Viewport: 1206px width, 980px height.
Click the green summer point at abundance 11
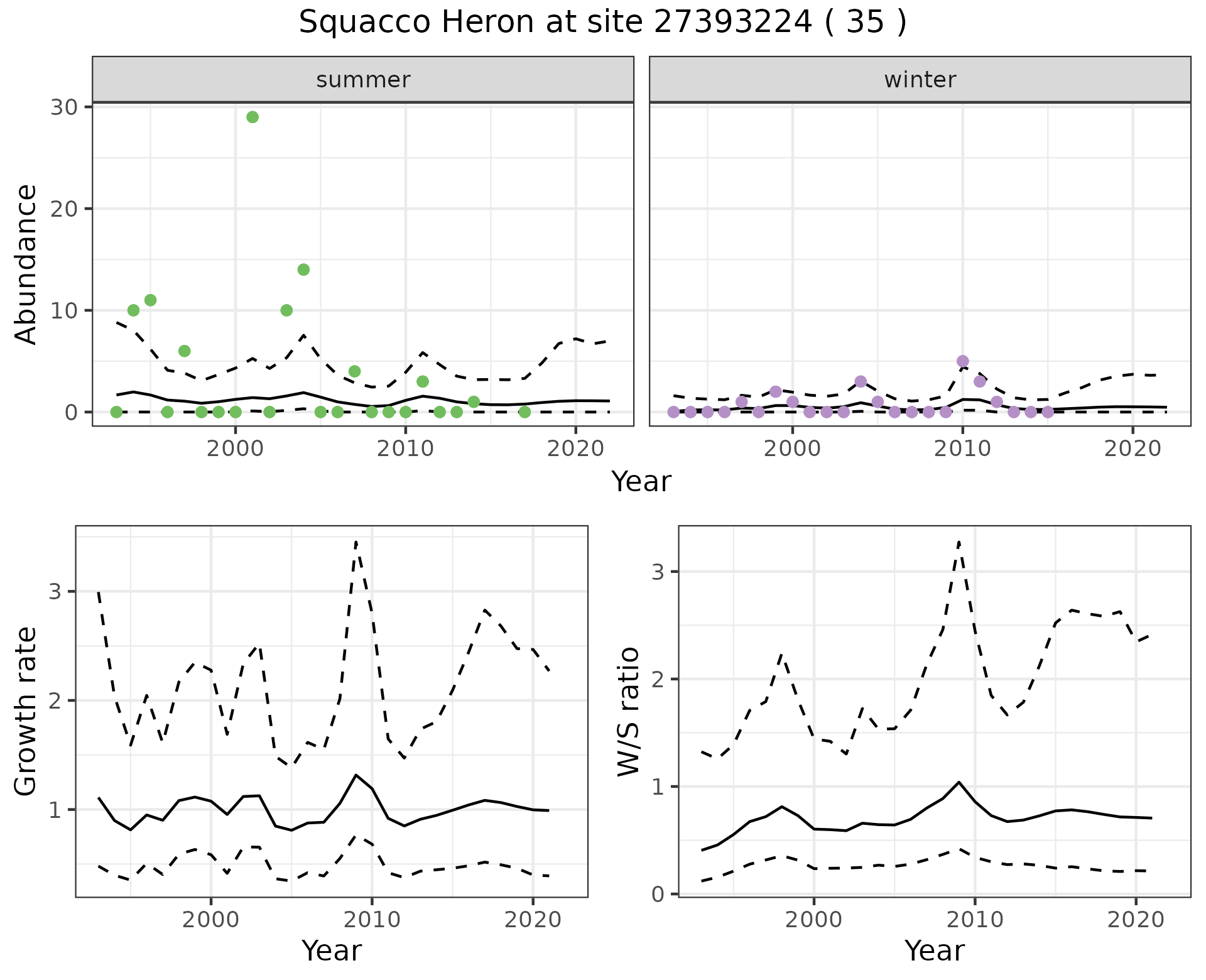click(x=150, y=300)
